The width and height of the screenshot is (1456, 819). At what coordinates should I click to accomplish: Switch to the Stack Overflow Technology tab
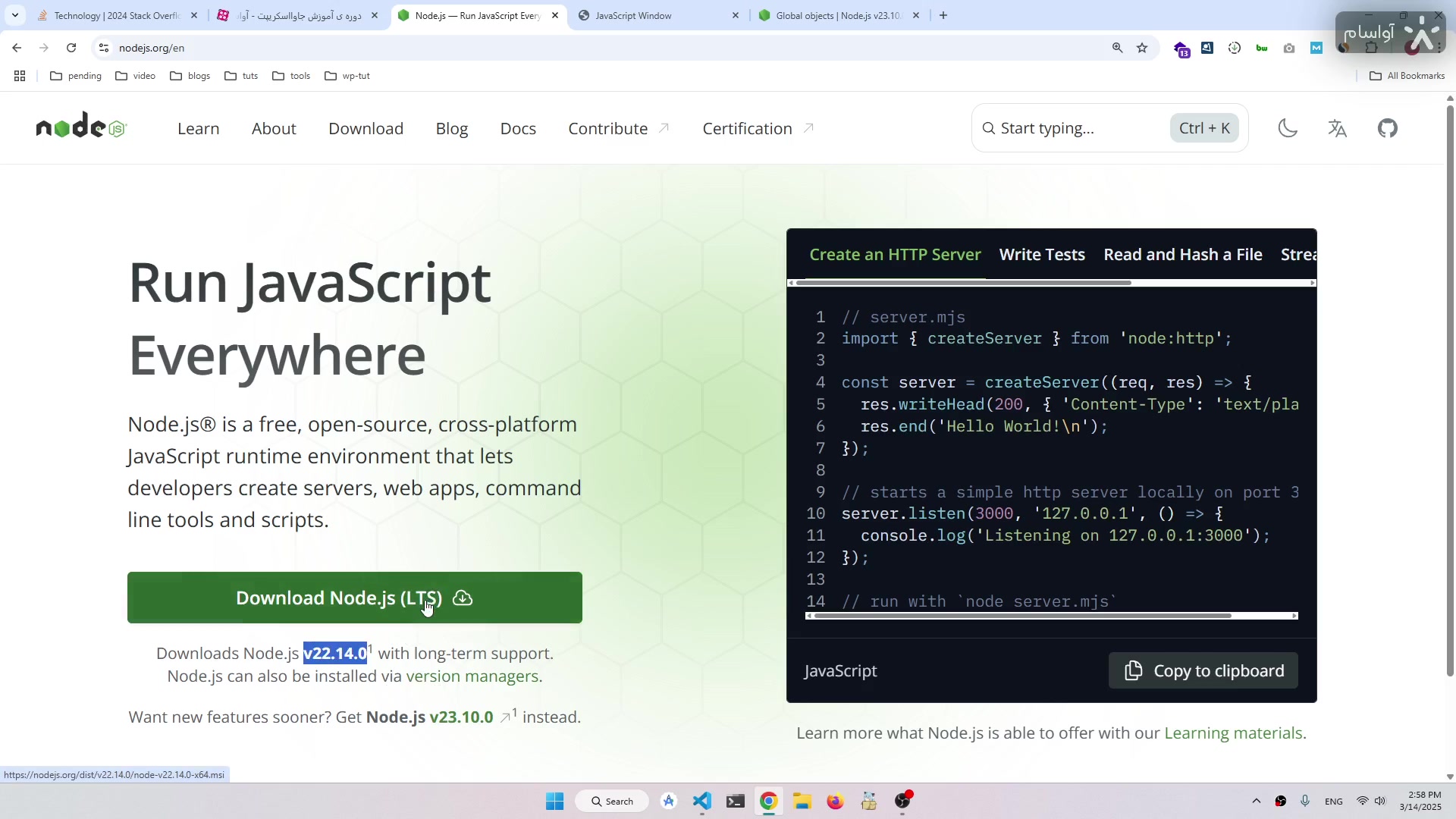click(x=118, y=15)
